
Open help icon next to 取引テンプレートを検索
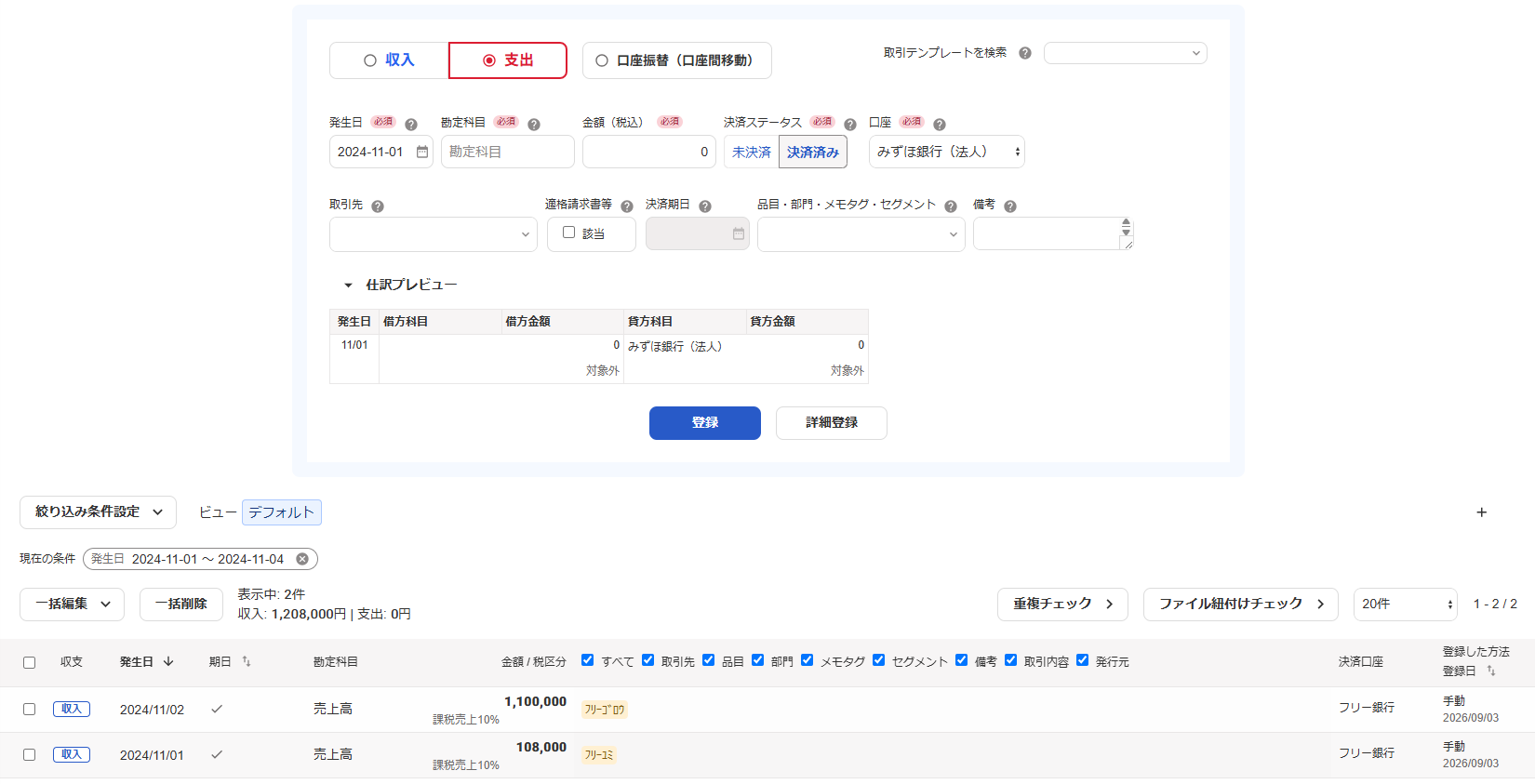[x=1025, y=53]
